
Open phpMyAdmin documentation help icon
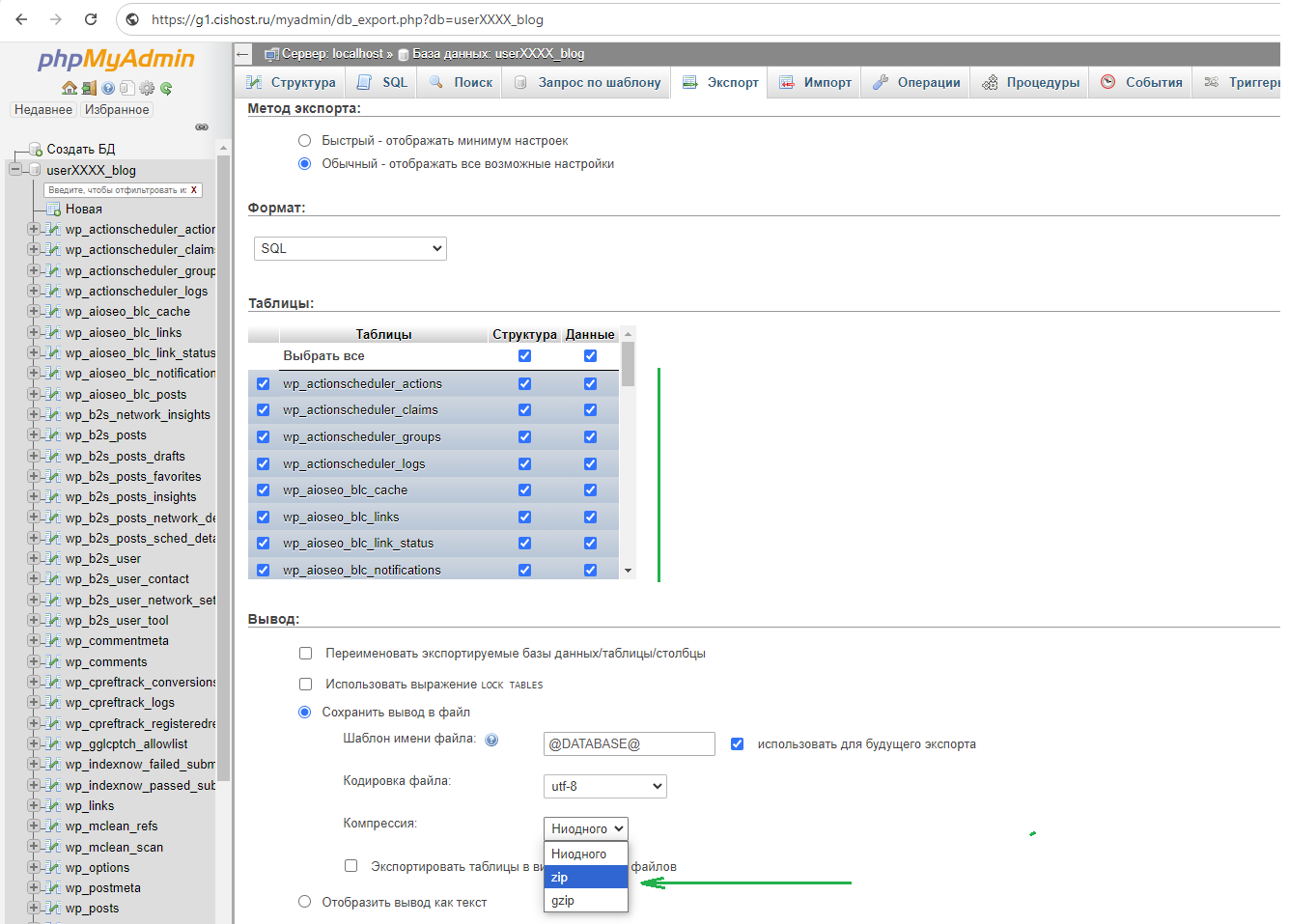[108, 88]
